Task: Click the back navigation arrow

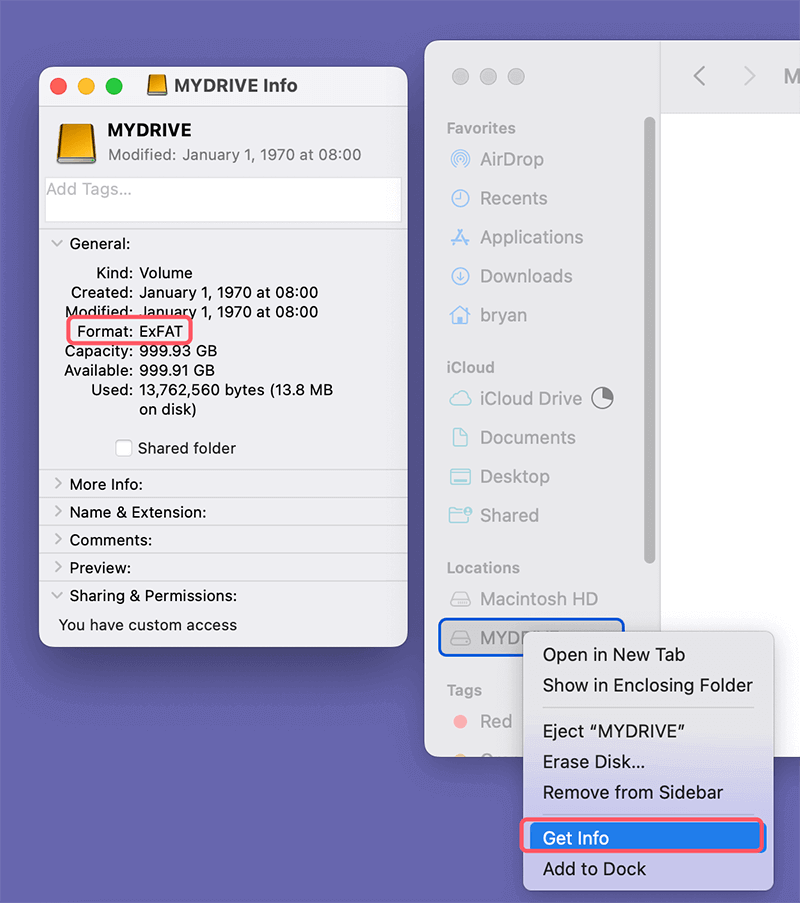Action: (698, 76)
